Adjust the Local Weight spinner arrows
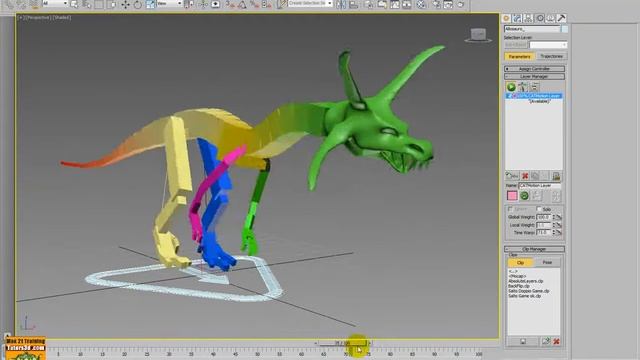This screenshot has height=360, width=640. (554, 225)
